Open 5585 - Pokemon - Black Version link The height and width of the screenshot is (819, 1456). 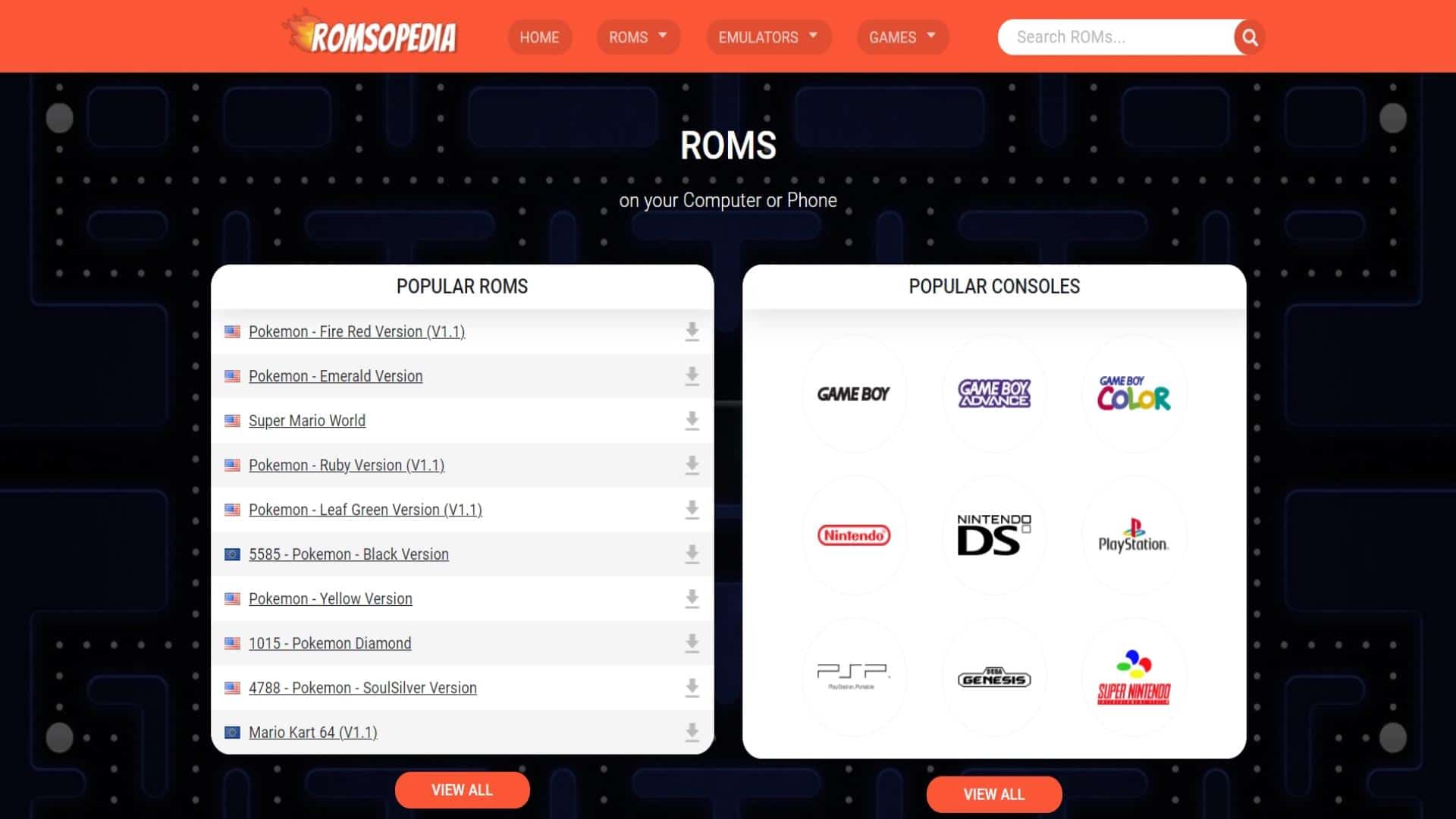[349, 554]
